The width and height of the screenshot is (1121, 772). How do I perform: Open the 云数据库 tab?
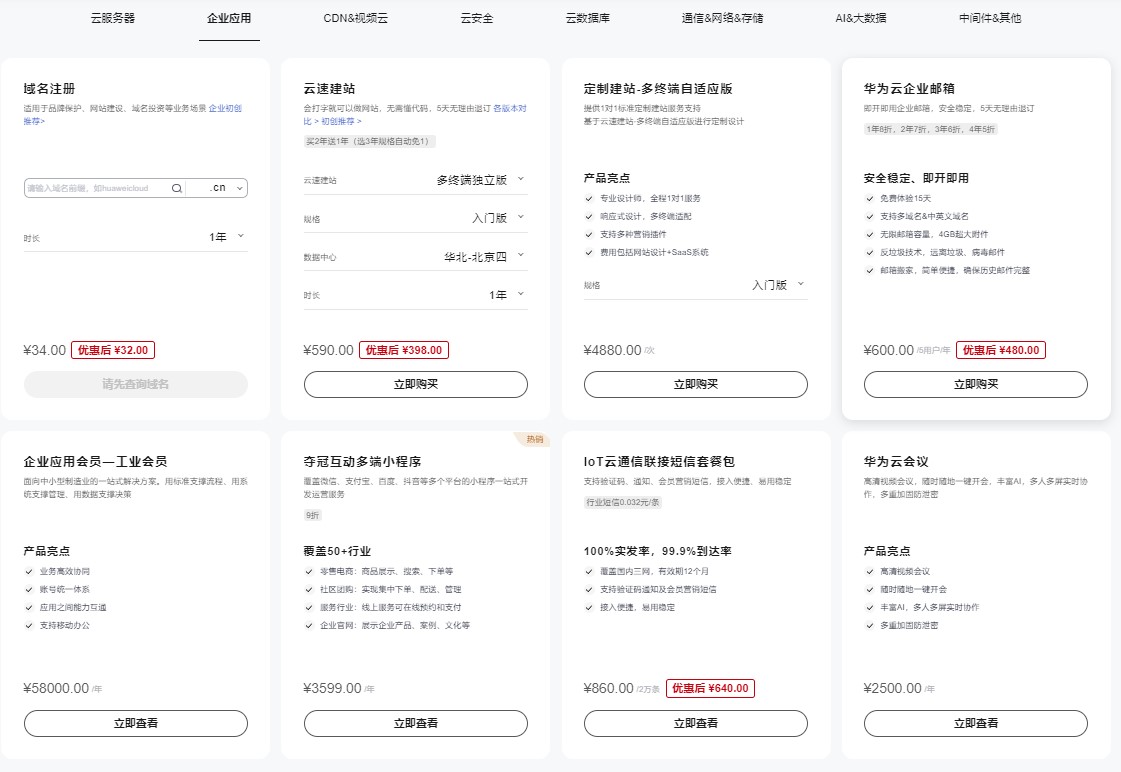tap(588, 18)
